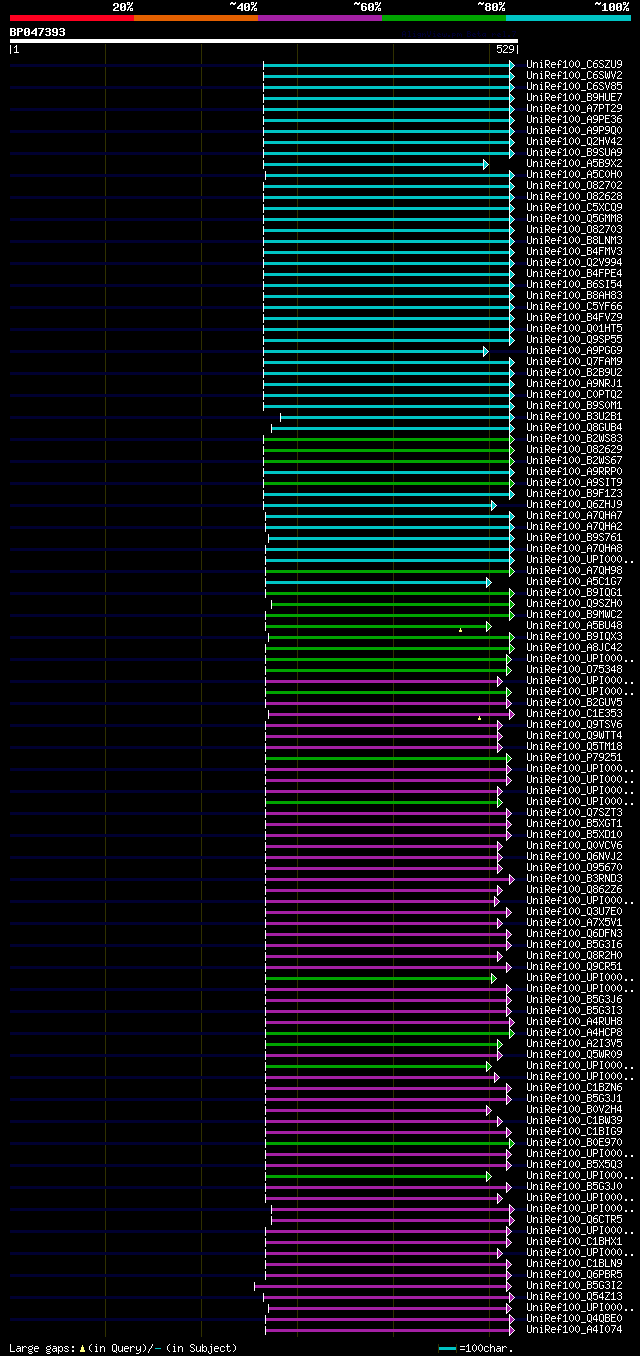The height and width of the screenshot is (1356, 640).
Task: Click label UniRef100_B5X5Q3
Action: click(x=574, y=1164)
